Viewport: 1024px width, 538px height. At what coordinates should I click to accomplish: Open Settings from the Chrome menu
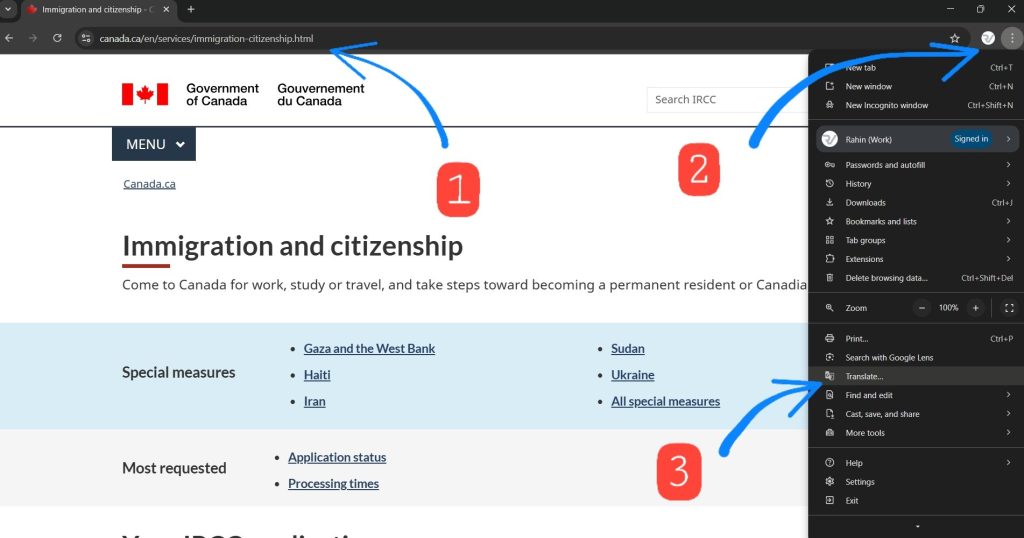click(x=917, y=482)
